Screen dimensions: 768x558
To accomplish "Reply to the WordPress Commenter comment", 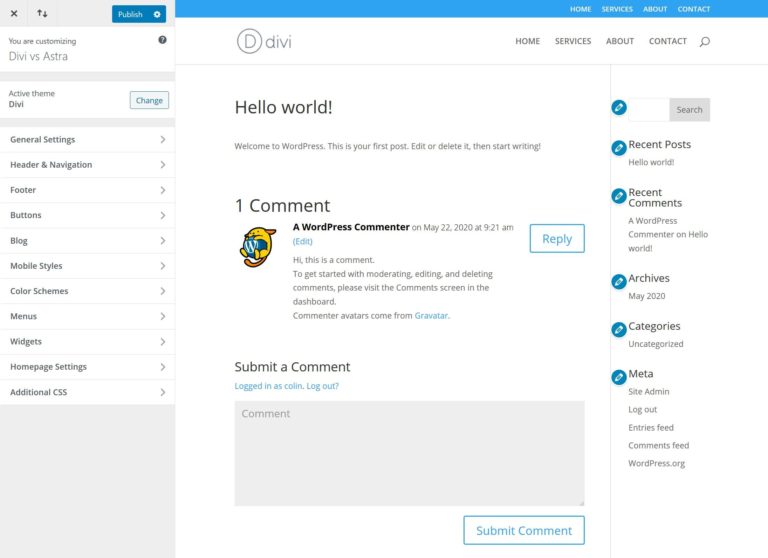I will pos(557,239).
